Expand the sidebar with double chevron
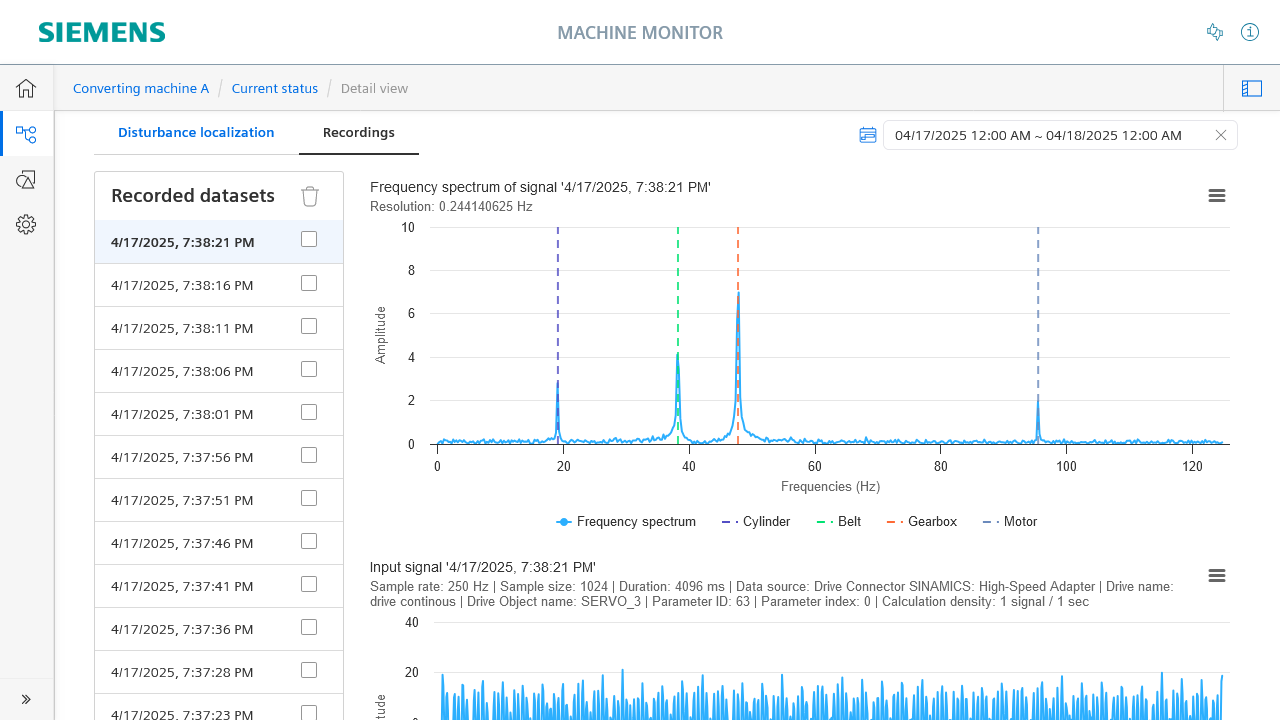Screen dimensions: 1280x720 point(26,699)
